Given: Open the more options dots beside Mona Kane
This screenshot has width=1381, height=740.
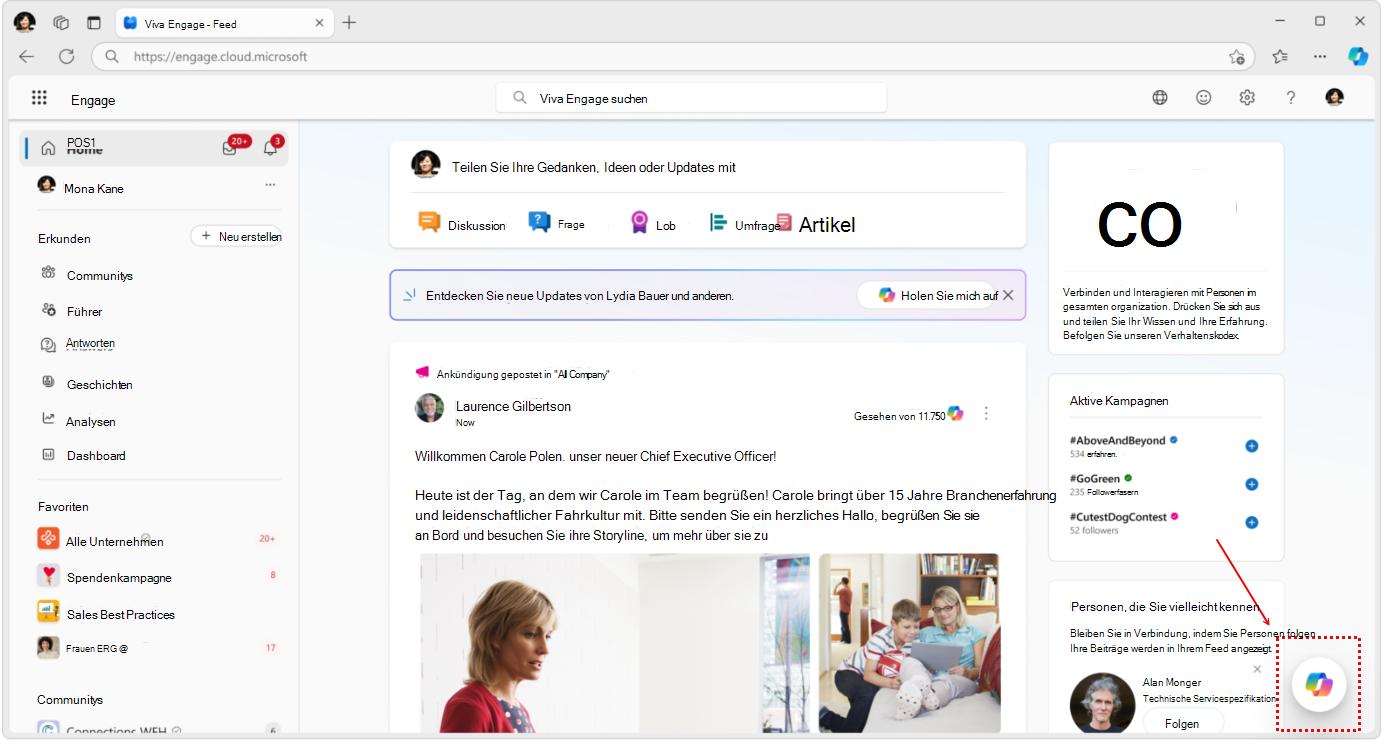Looking at the screenshot, I should (270, 185).
